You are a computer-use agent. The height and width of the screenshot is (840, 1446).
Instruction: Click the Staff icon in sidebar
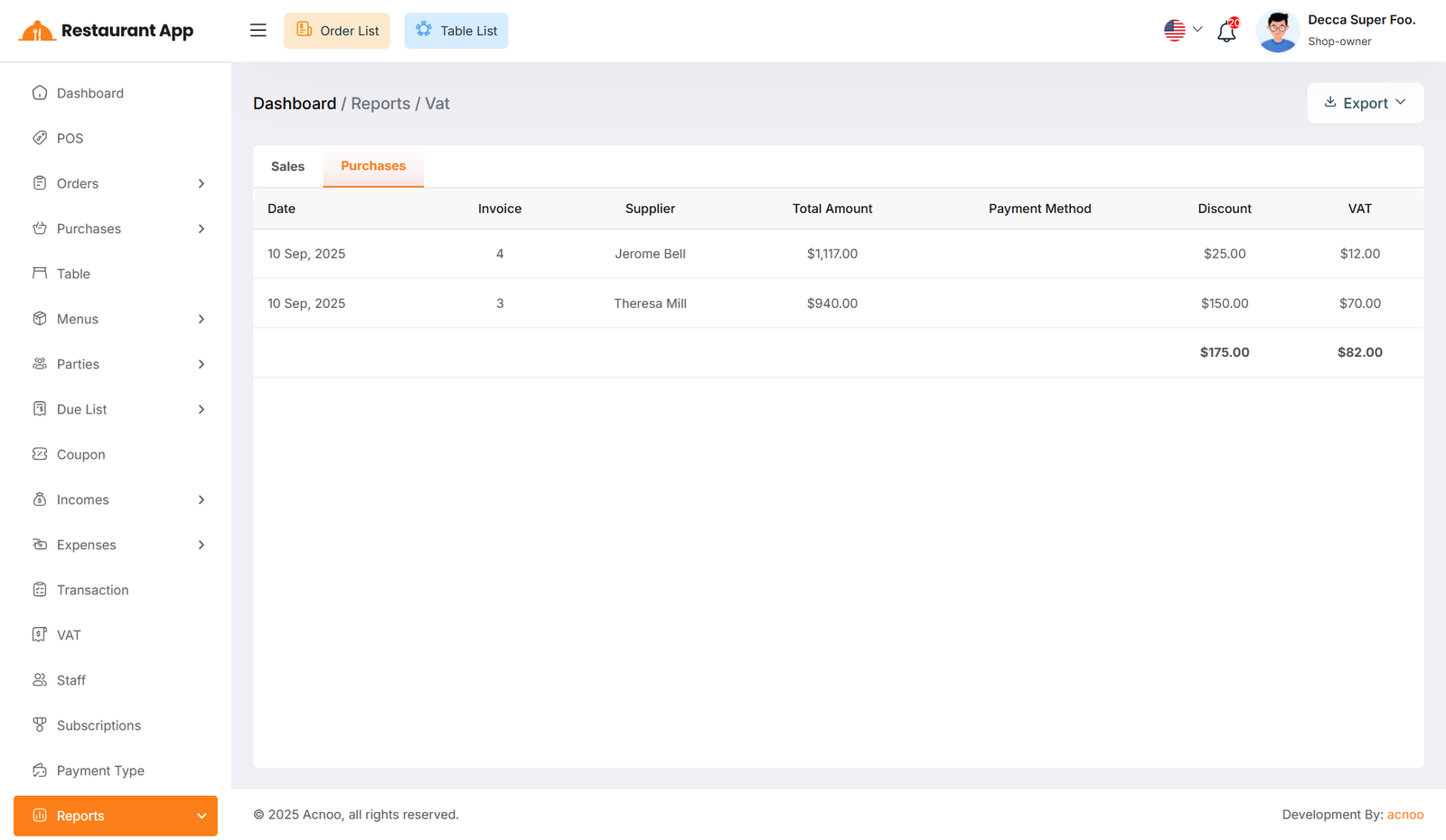click(x=40, y=680)
